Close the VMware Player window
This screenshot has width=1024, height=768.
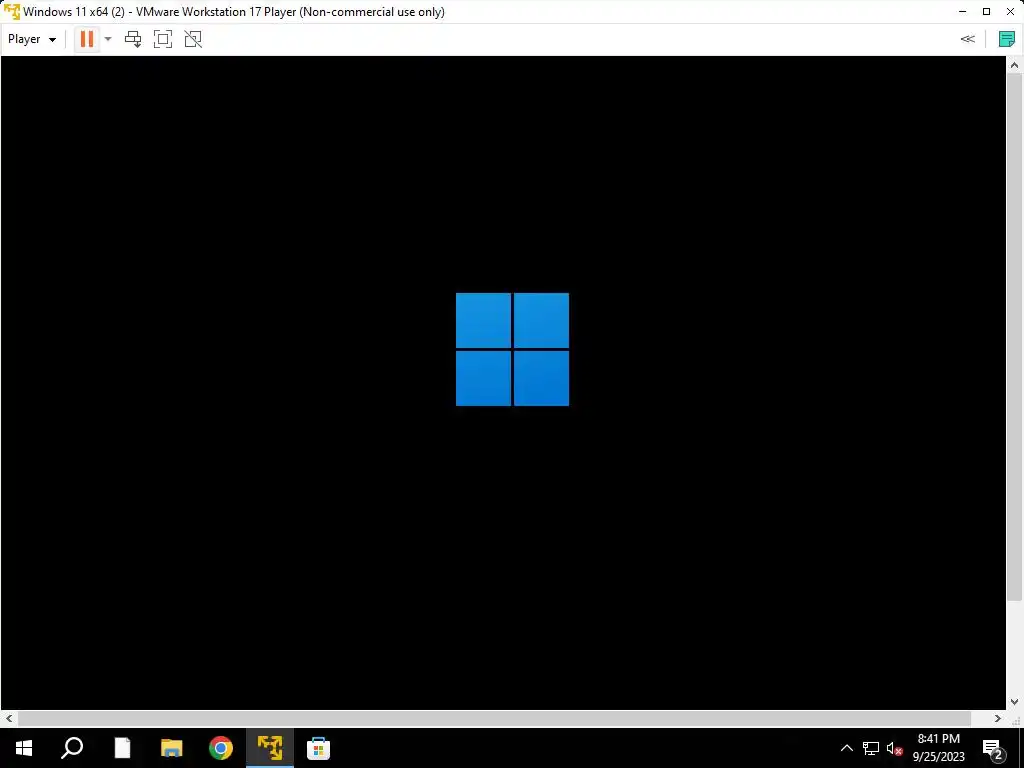click(1010, 12)
